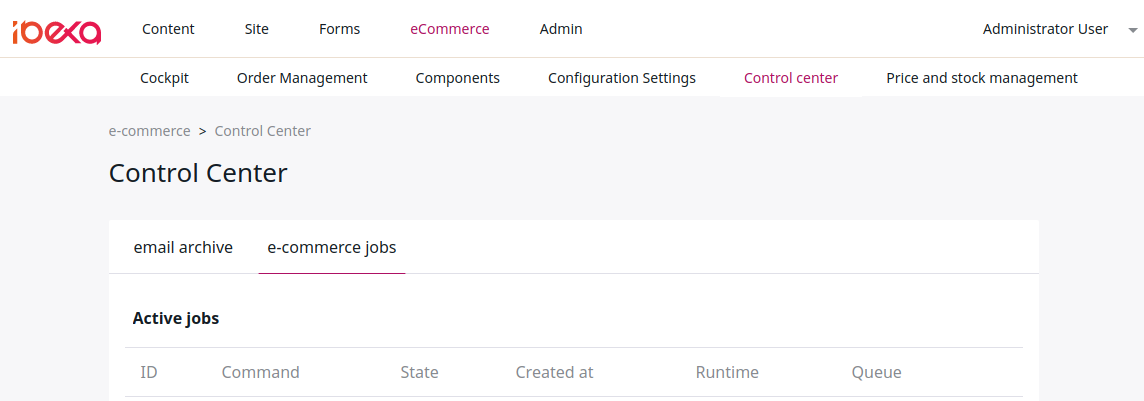The height and width of the screenshot is (401, 1144).
Task: Click the Administrator User name
Action: pyautogui.click(x=1046, y=29)
